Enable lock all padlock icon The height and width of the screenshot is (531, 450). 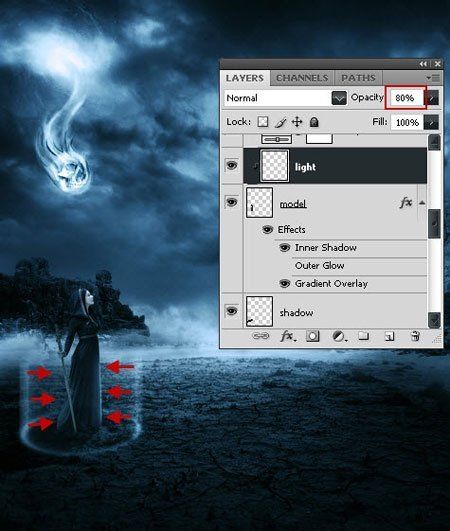click(x=314, y=122)
